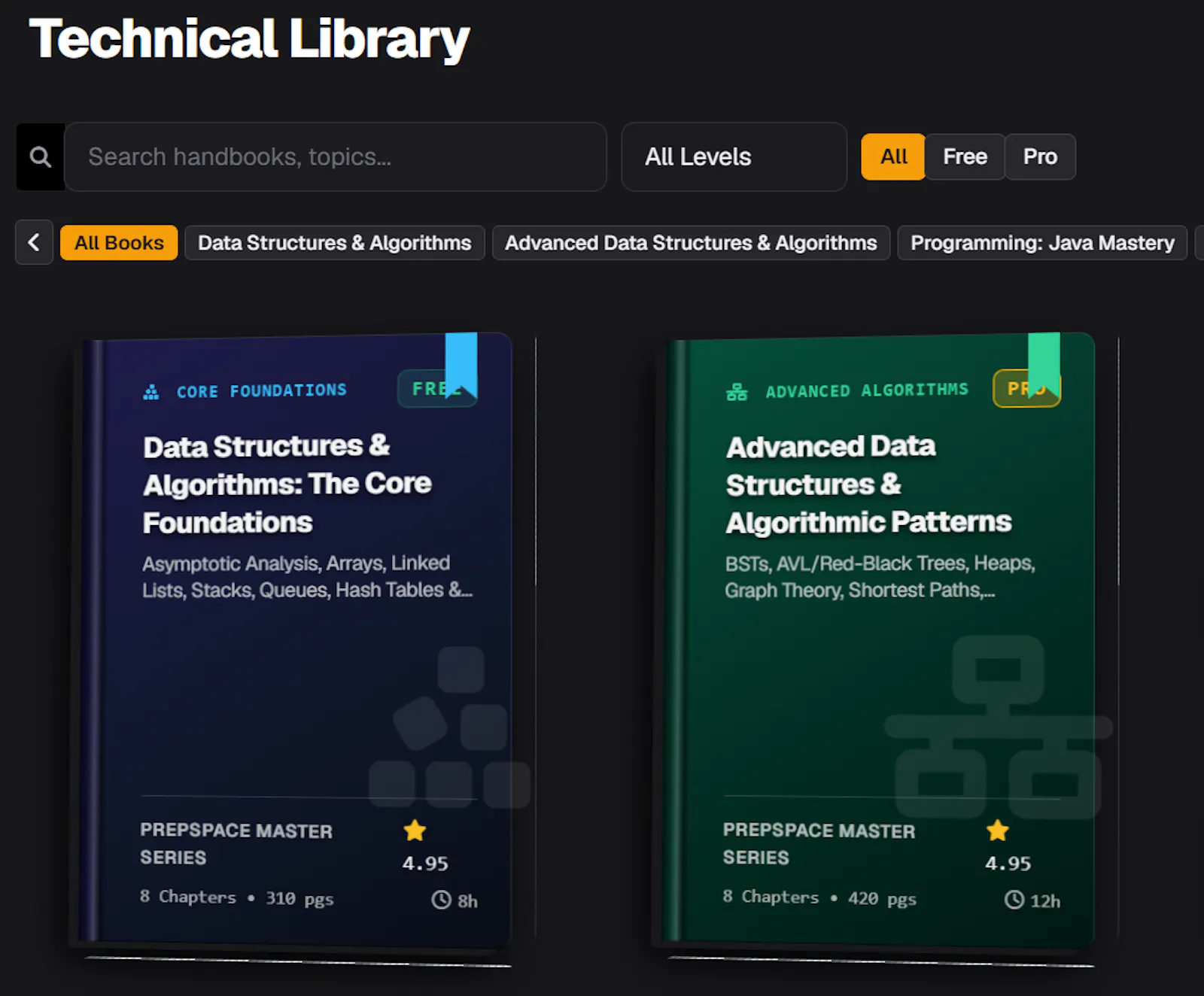Click the Asymptotic Analysis, Arrays description text

pos(307,576)
